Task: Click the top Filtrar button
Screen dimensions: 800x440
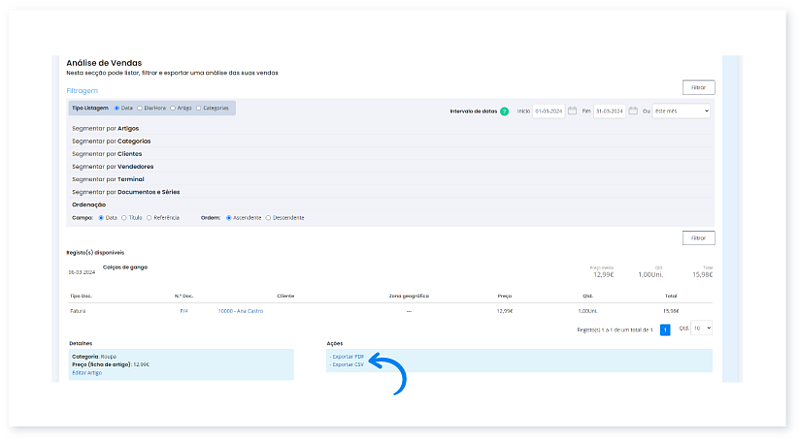Action: coord(697,88)
